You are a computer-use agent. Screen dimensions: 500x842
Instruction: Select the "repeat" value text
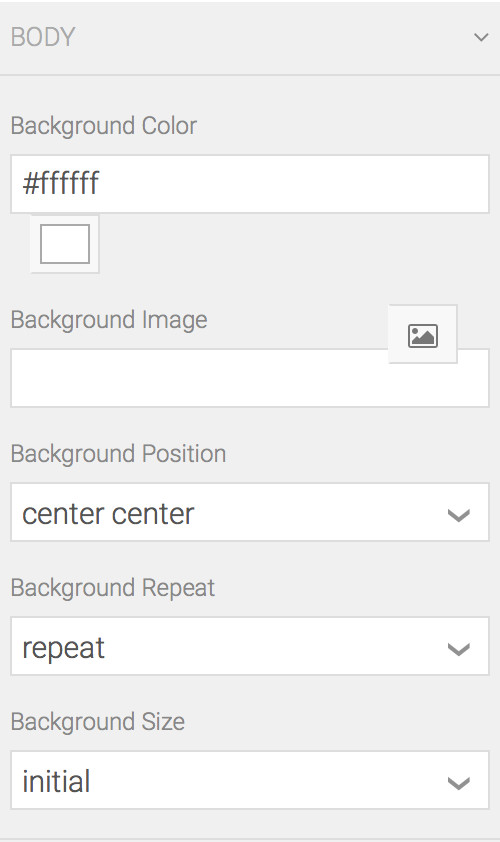pyautogui.click(x=63, y=649)
